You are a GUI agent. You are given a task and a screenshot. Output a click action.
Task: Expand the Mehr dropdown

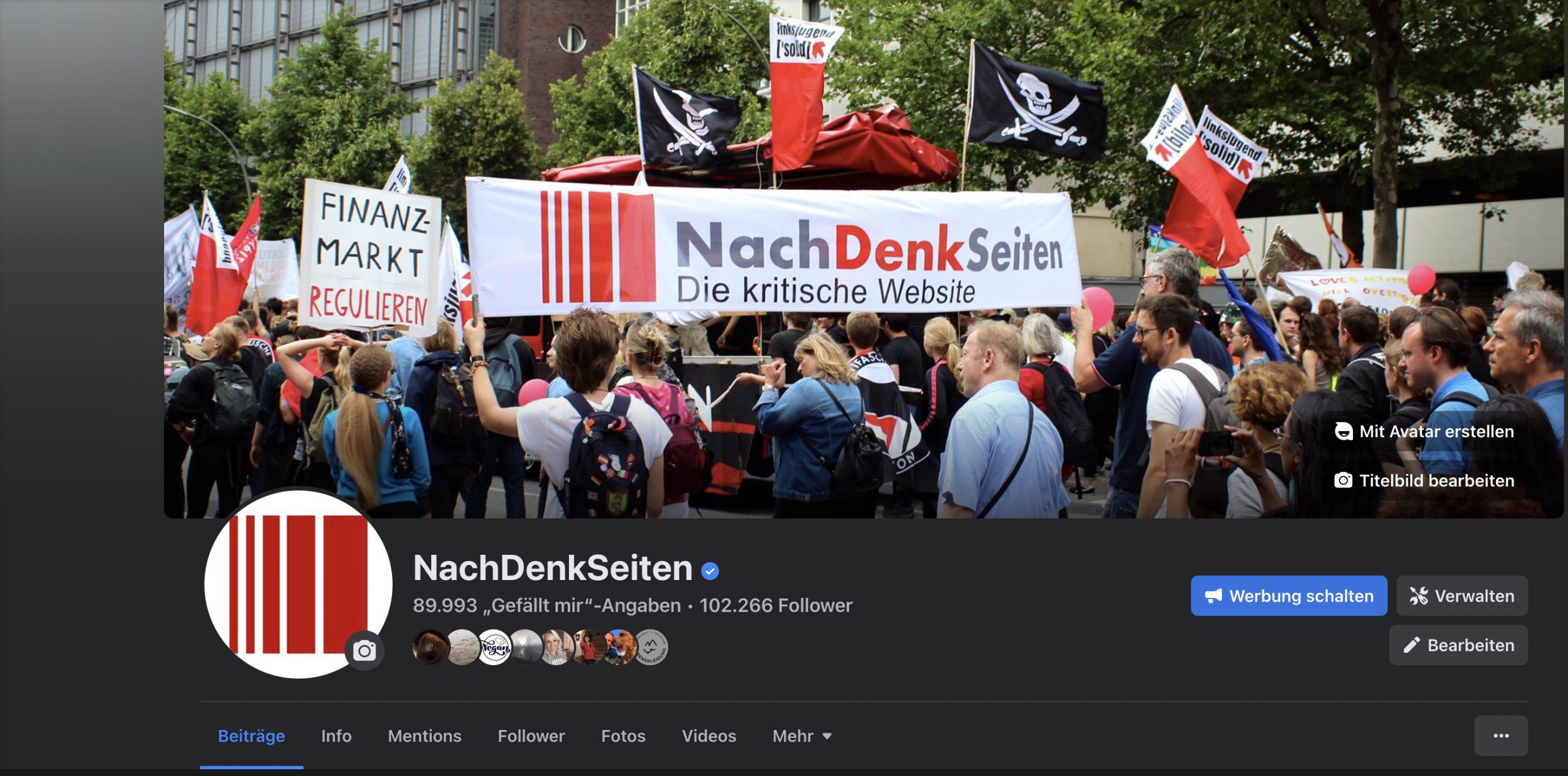click(802, 736)
